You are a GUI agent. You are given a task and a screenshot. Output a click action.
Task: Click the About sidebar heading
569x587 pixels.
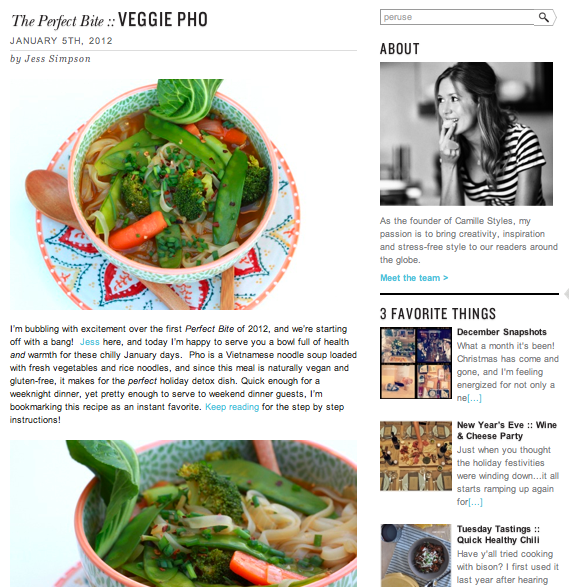pos(399,49)
